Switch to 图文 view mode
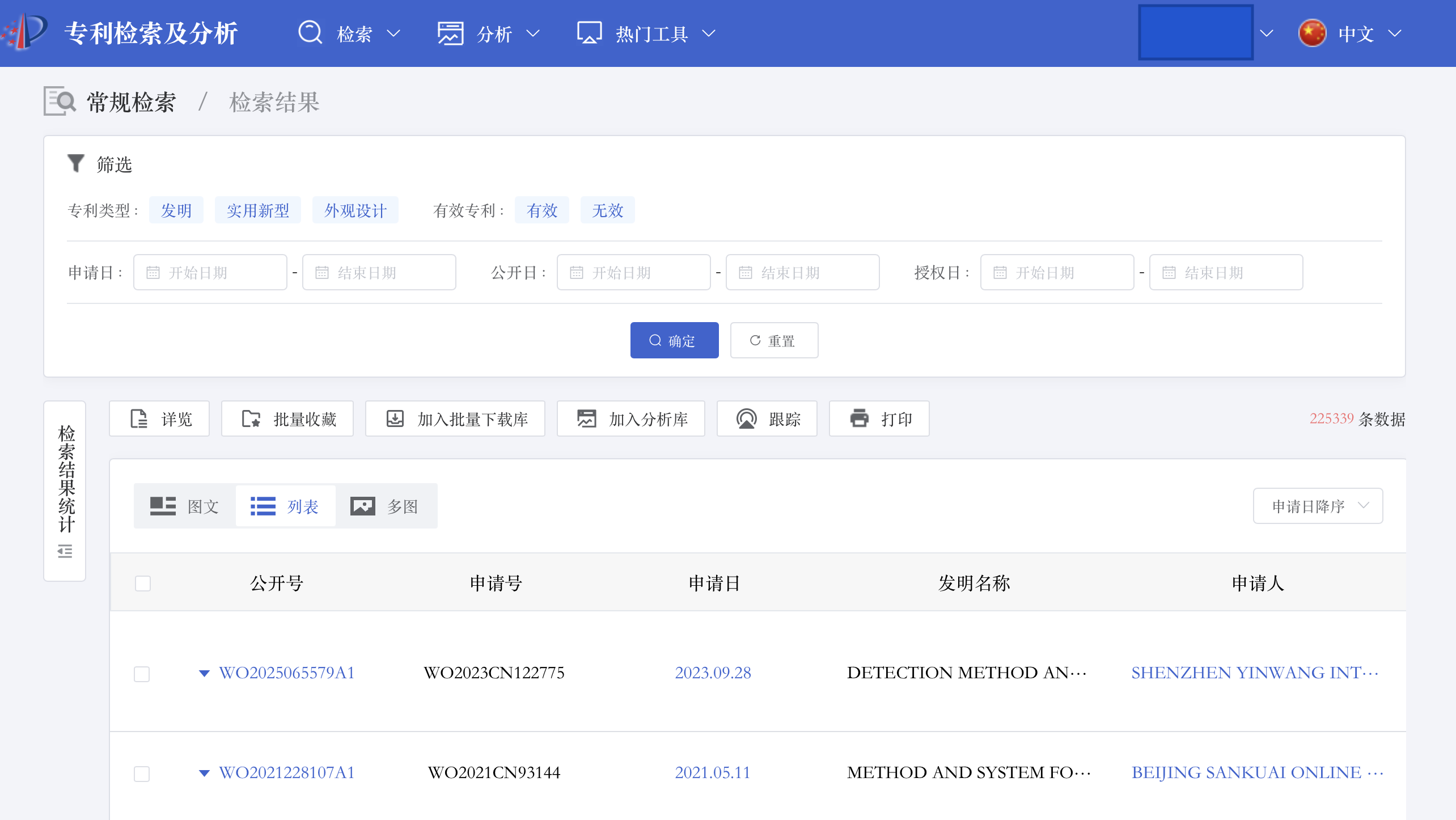The image size is (1456, 820). point(185,506)
